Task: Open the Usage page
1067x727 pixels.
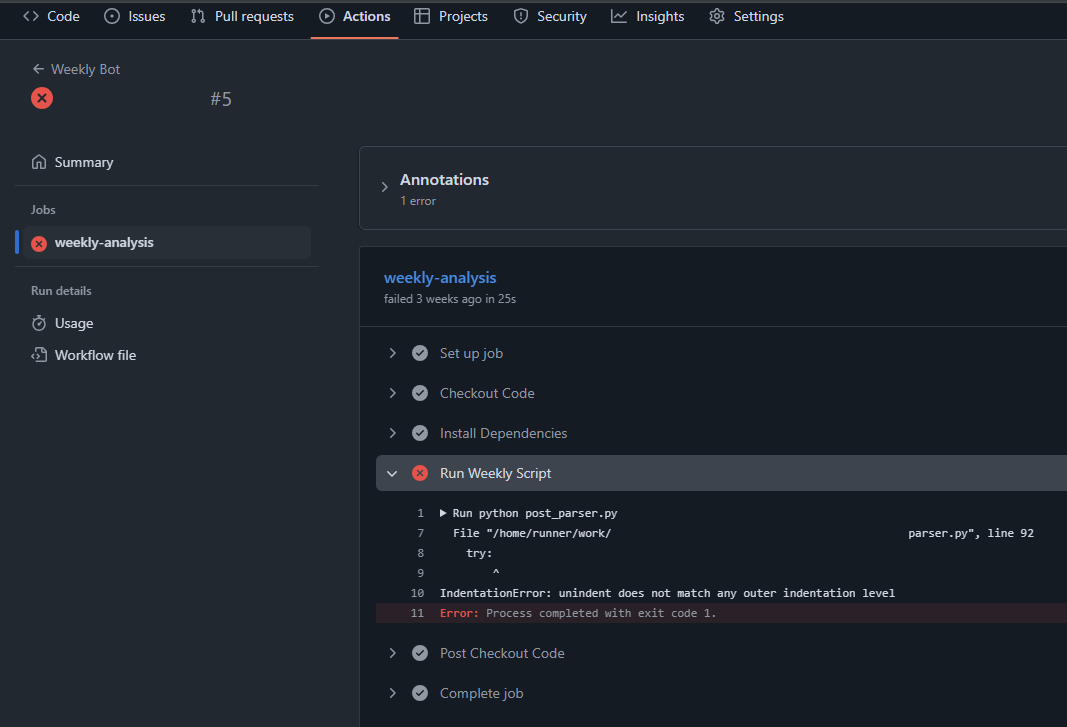Action: coord(72,323)
